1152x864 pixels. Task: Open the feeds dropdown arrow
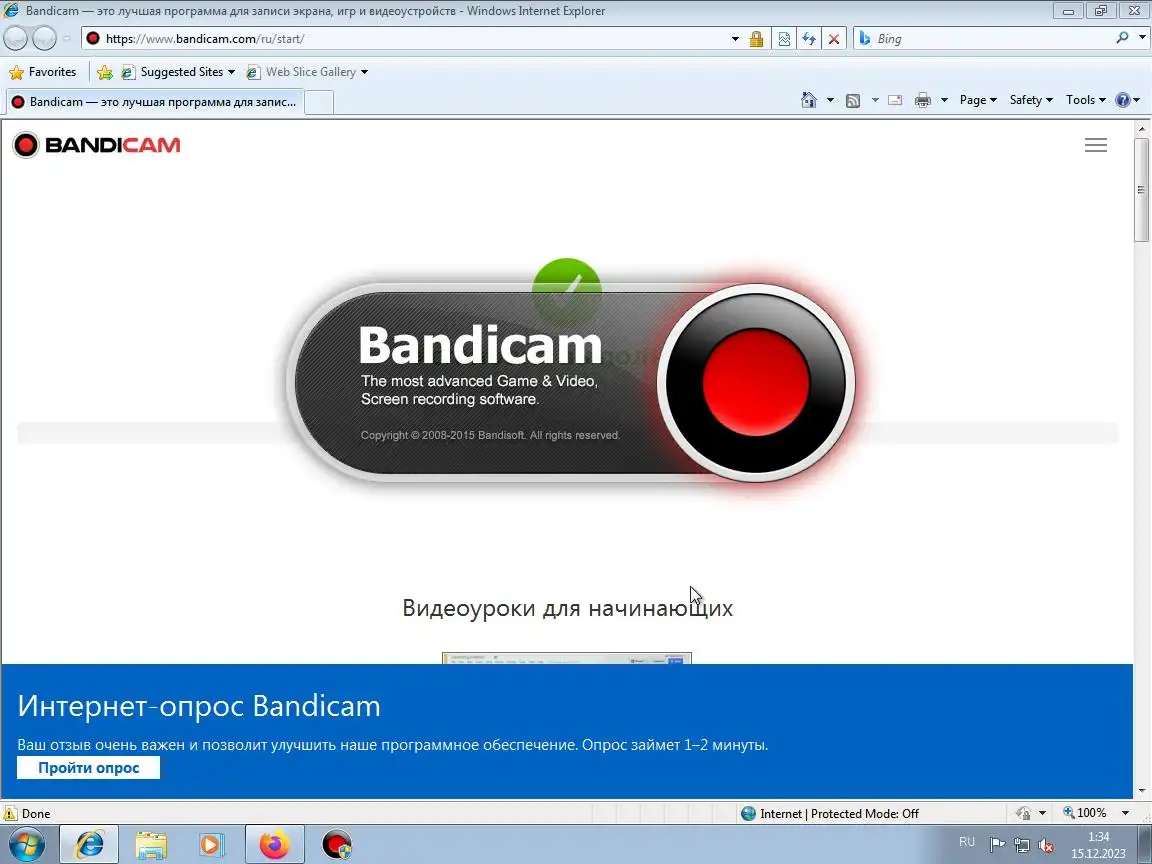[x=875, y=100]
